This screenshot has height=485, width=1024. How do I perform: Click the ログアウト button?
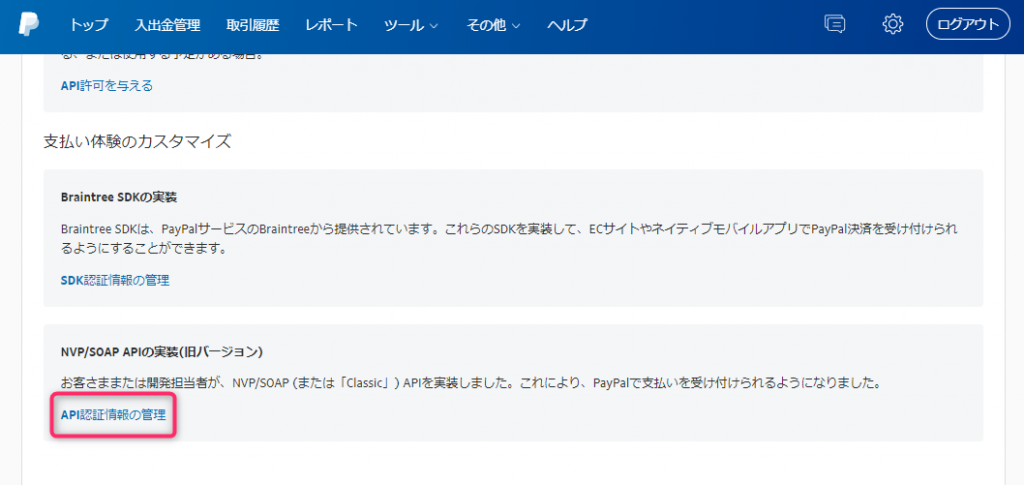tap(968, 25)
